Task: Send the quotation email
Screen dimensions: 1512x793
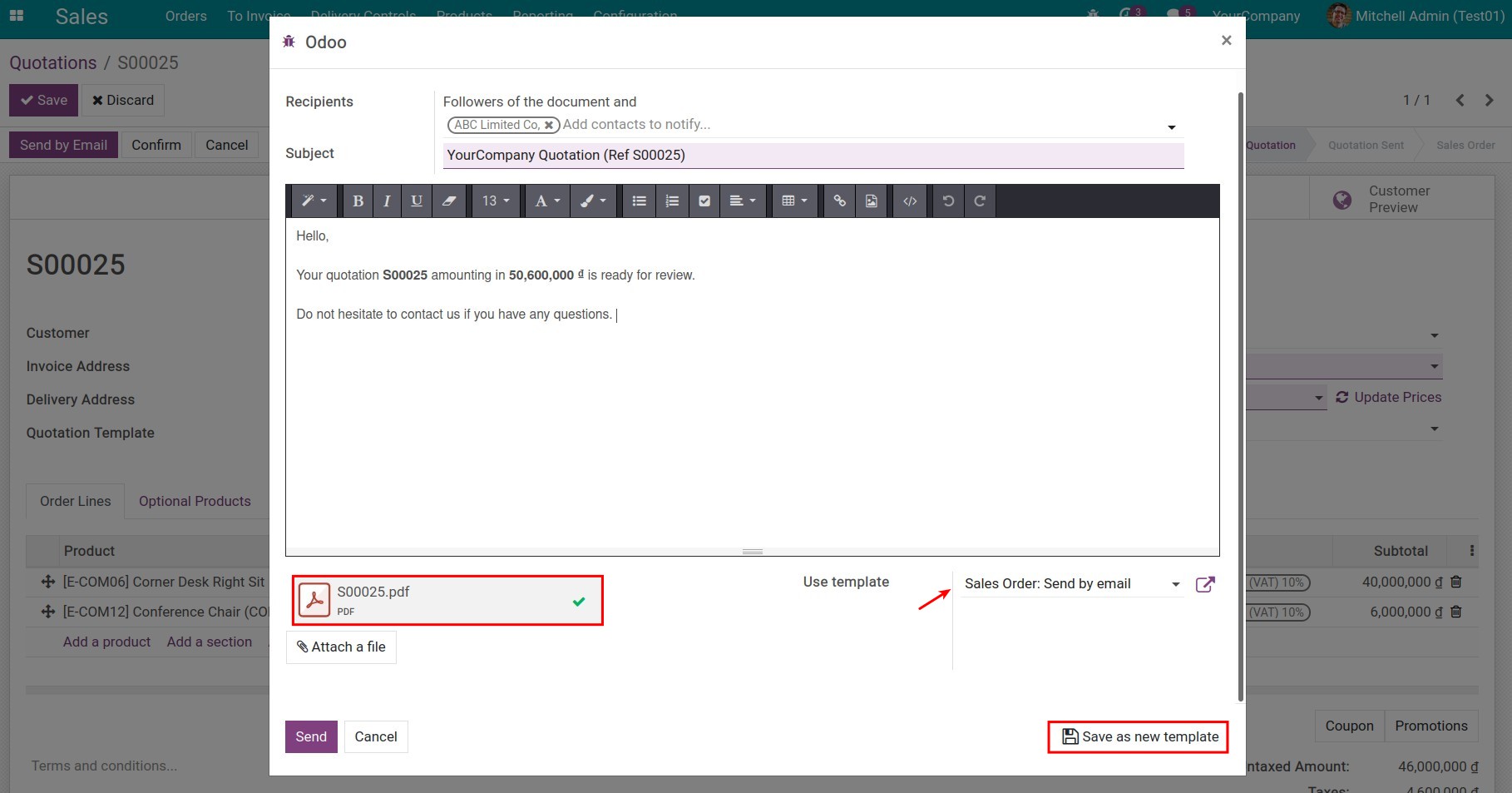Action: (311, 736)
